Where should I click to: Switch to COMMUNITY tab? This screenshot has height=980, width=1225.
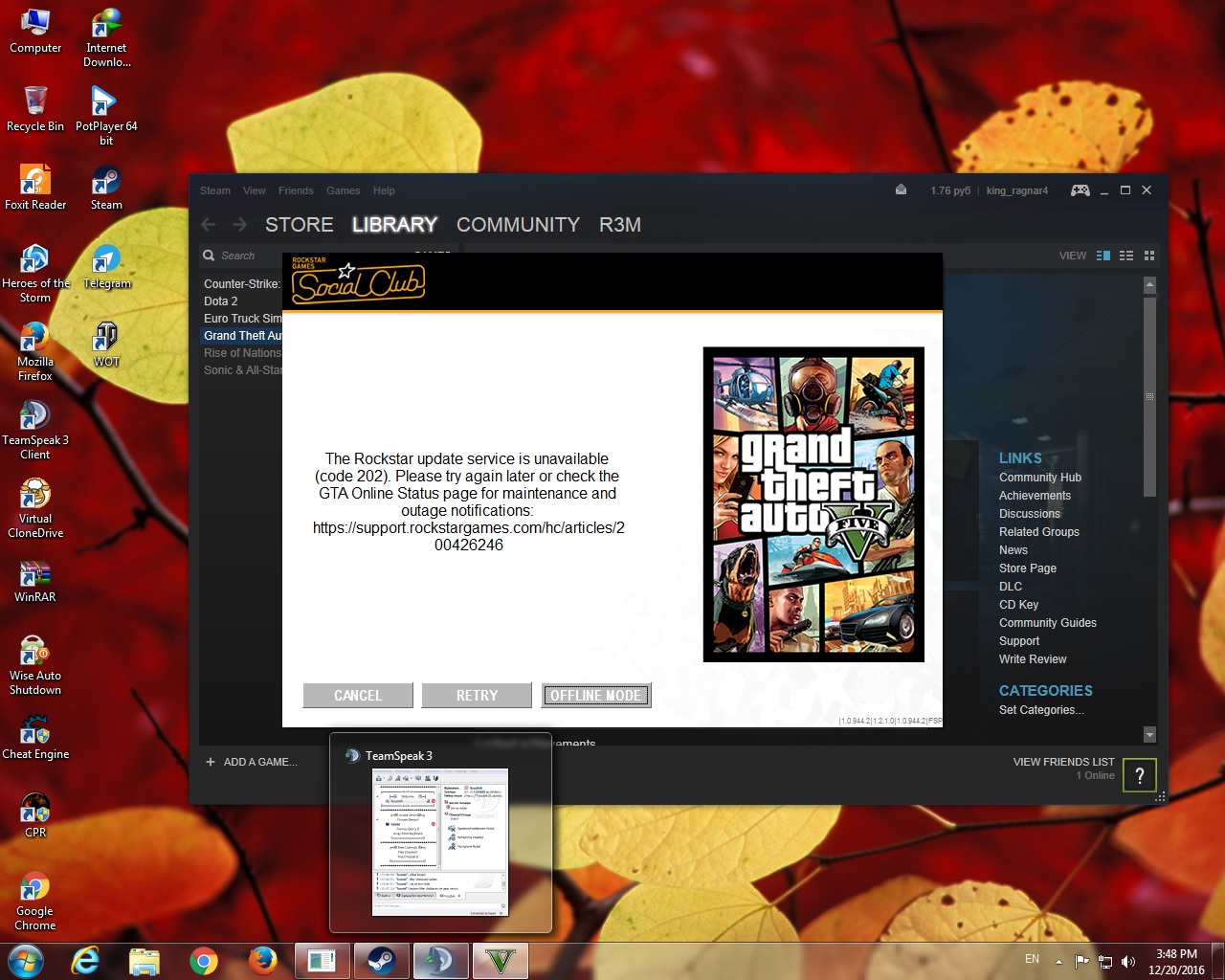pyautogui.click(x=518, y=224)
